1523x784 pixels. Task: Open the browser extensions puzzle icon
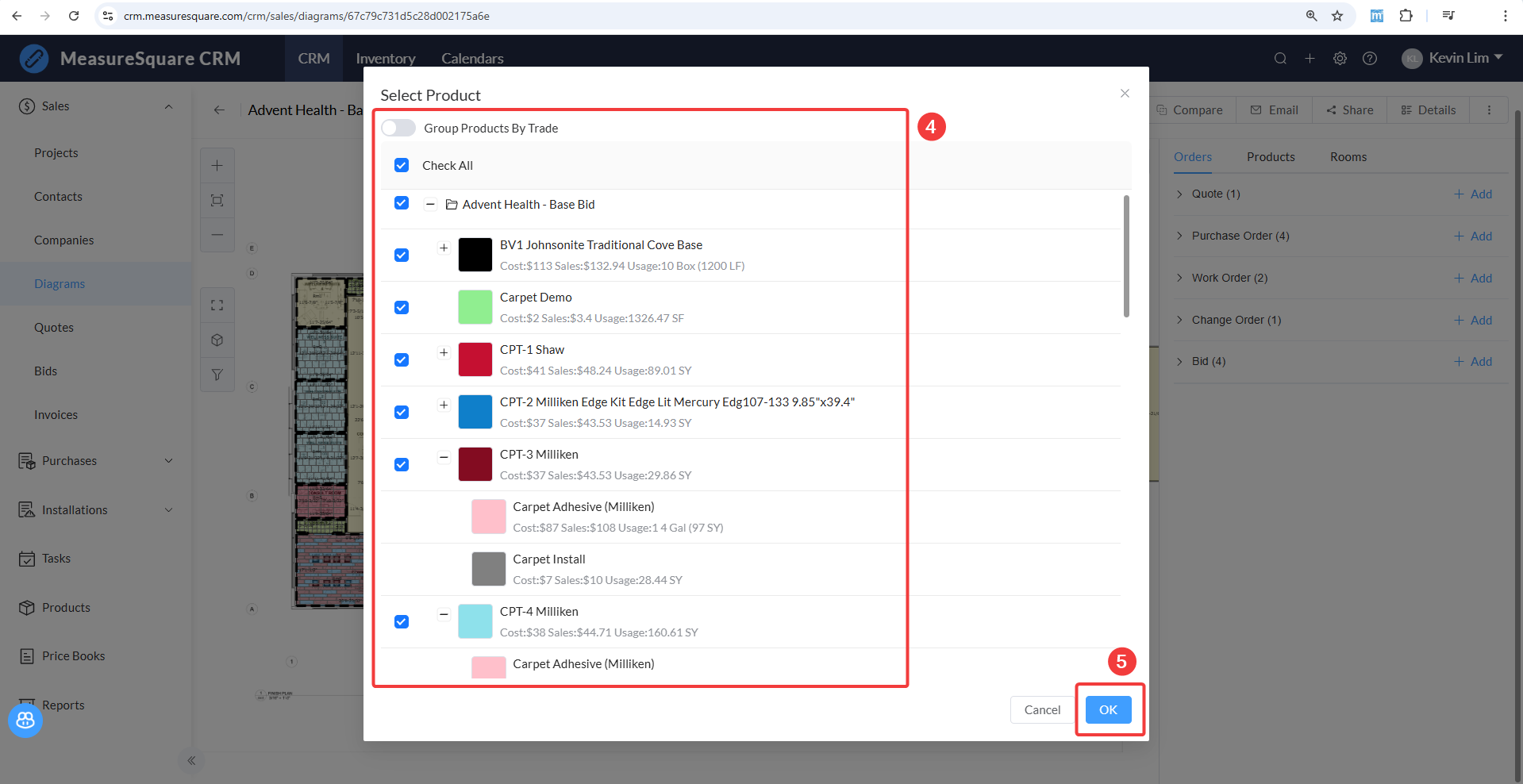1406,16
